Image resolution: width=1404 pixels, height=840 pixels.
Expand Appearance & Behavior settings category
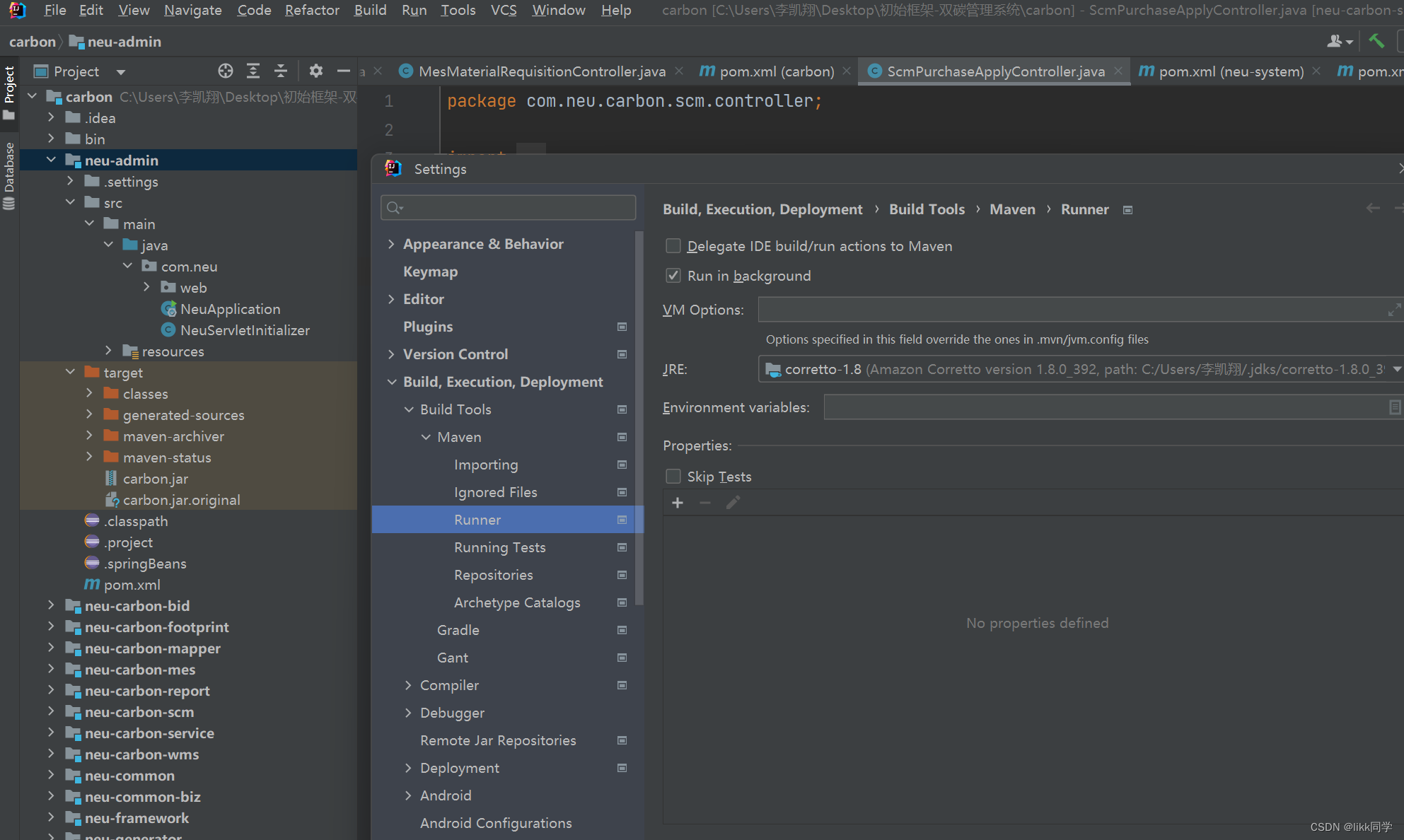pos(391,244)
